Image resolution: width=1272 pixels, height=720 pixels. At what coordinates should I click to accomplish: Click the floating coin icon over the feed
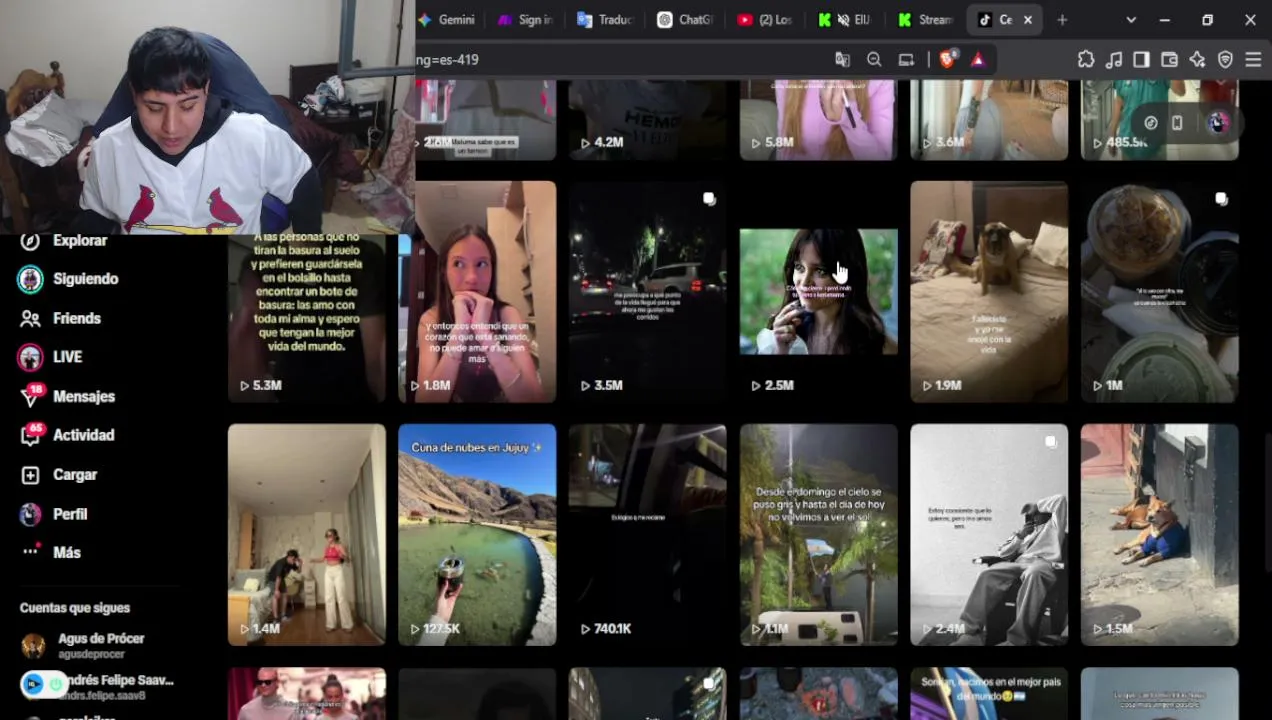(1151, 122)
